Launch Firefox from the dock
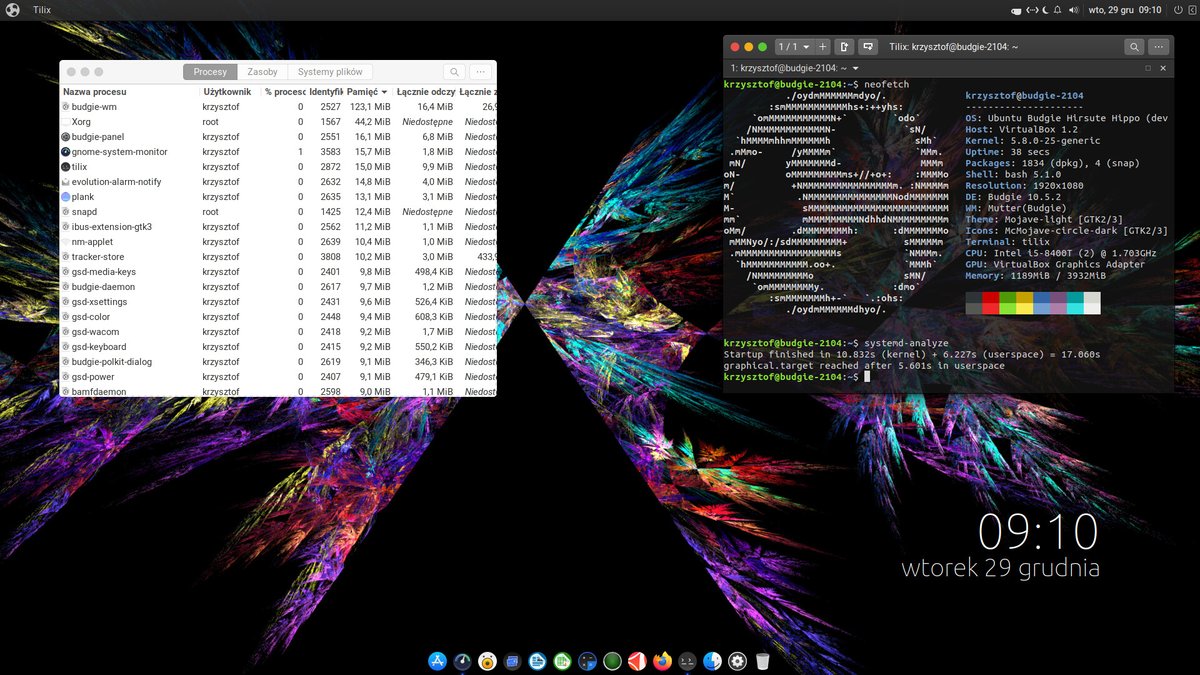 pos(662,661)
